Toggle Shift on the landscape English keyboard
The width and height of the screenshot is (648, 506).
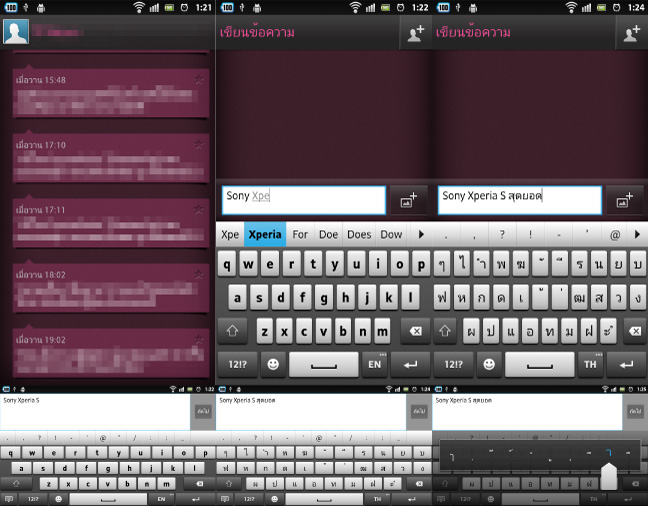17,483
